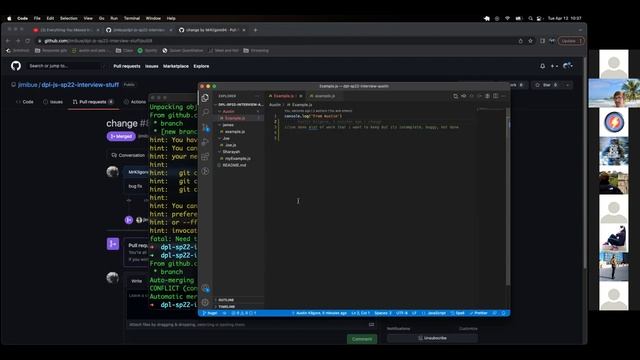
Task: Open the Selection menu in the menu bar
Action: pos(69,18)
